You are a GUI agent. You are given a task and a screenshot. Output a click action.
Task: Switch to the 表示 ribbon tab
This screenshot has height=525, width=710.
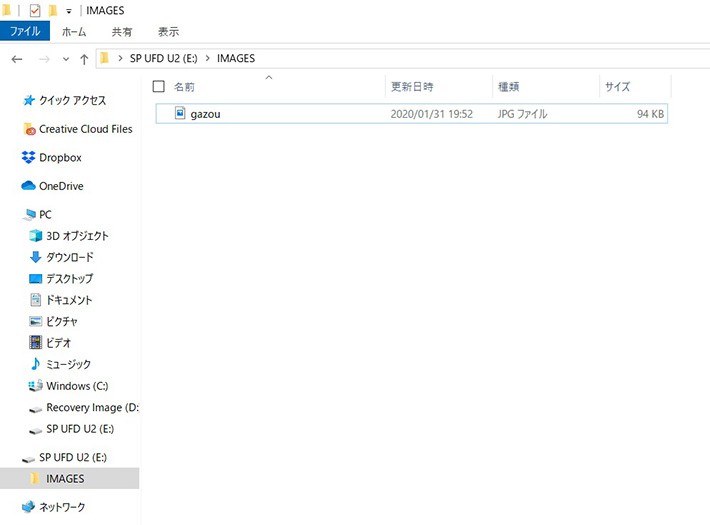(169, 31)
